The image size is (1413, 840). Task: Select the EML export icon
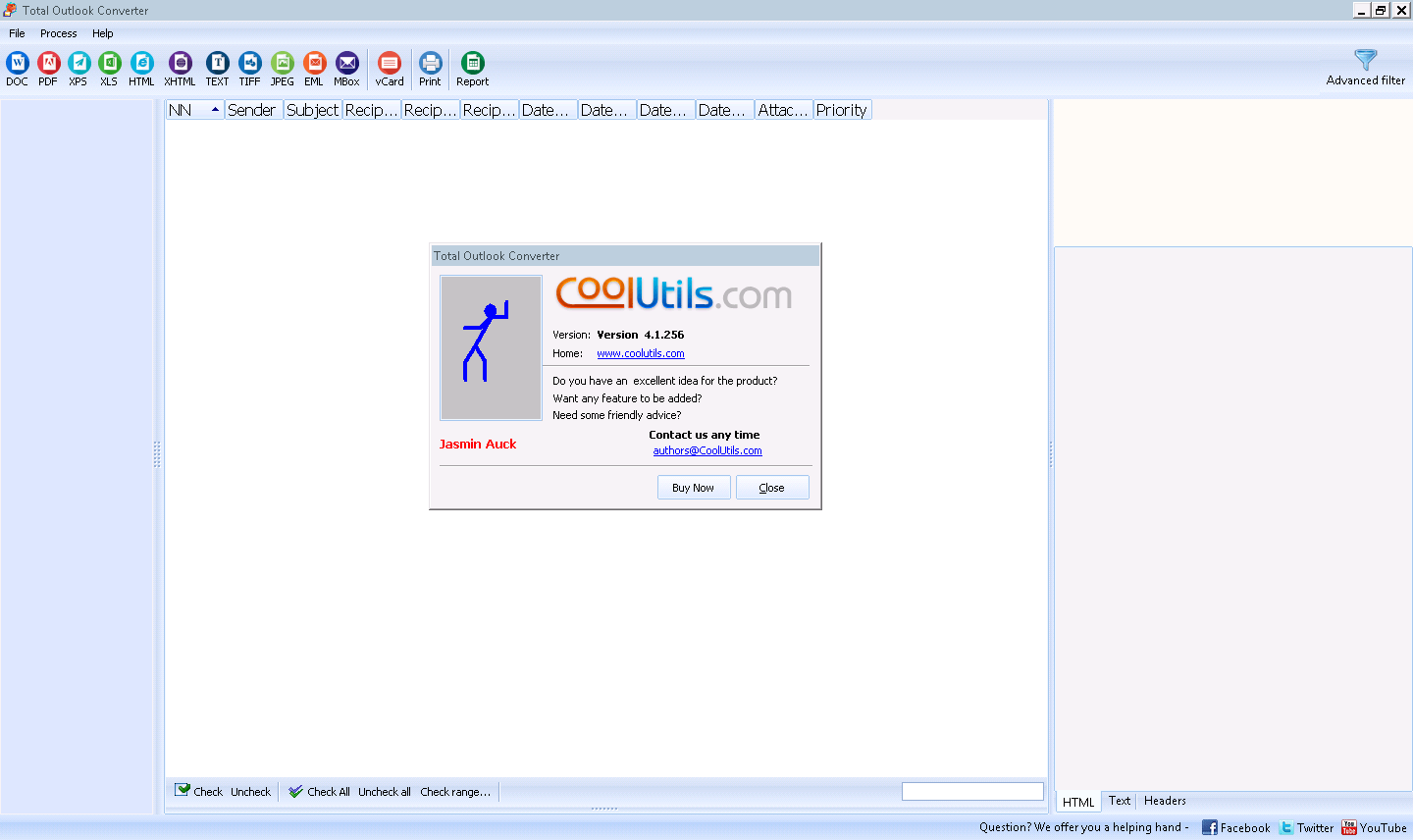pyautogui.click(x=314, y=67)
